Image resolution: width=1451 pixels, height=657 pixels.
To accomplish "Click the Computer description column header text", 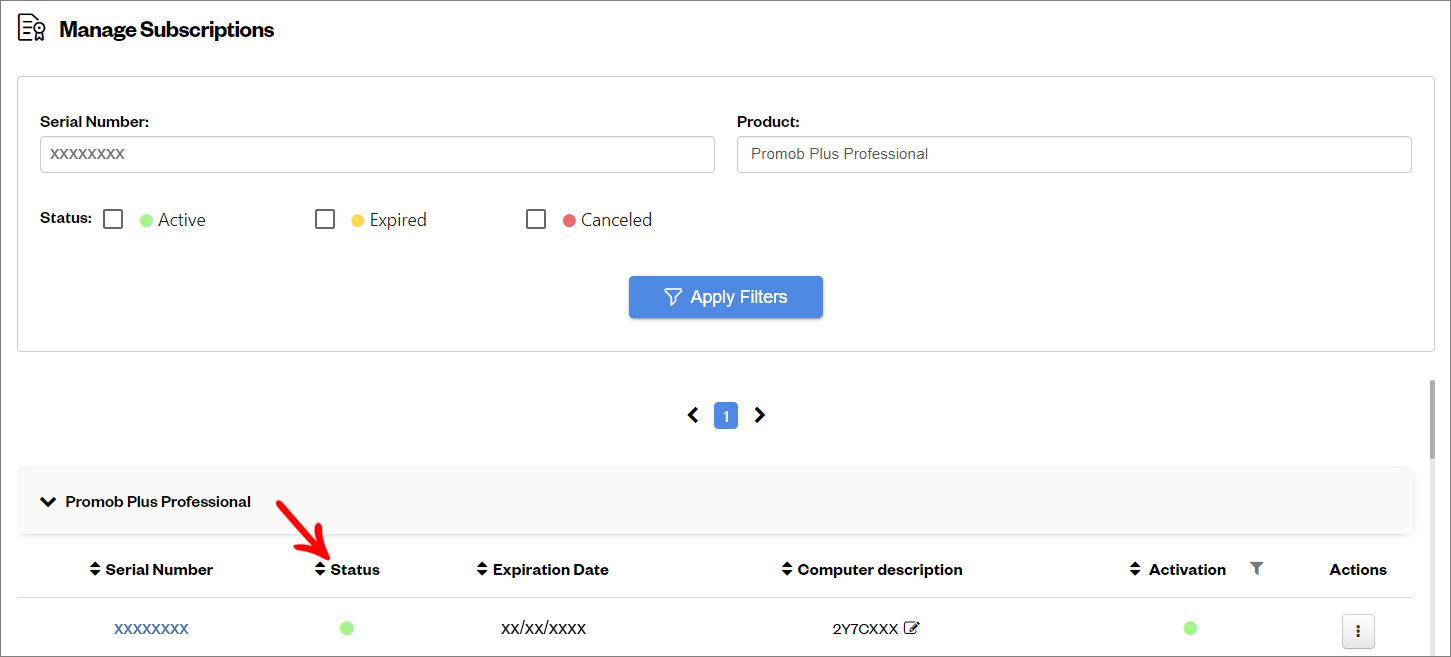I will [x=880, y=569].
